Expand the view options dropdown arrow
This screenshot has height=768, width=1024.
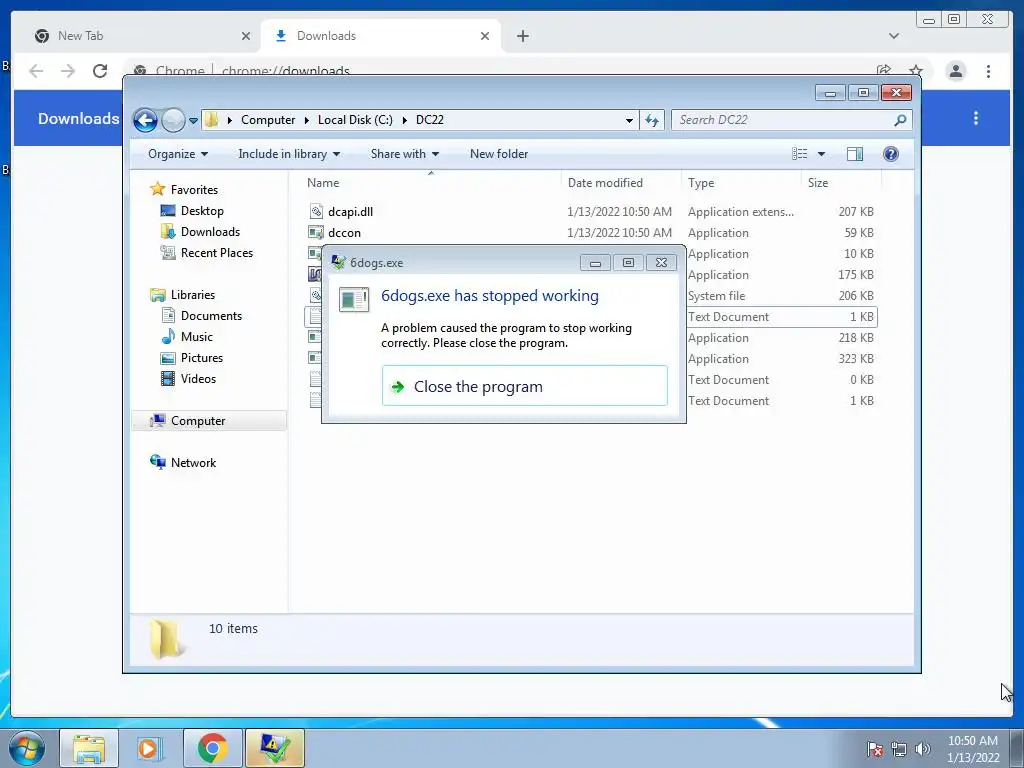pyautogui.click(x=822, y=154)
